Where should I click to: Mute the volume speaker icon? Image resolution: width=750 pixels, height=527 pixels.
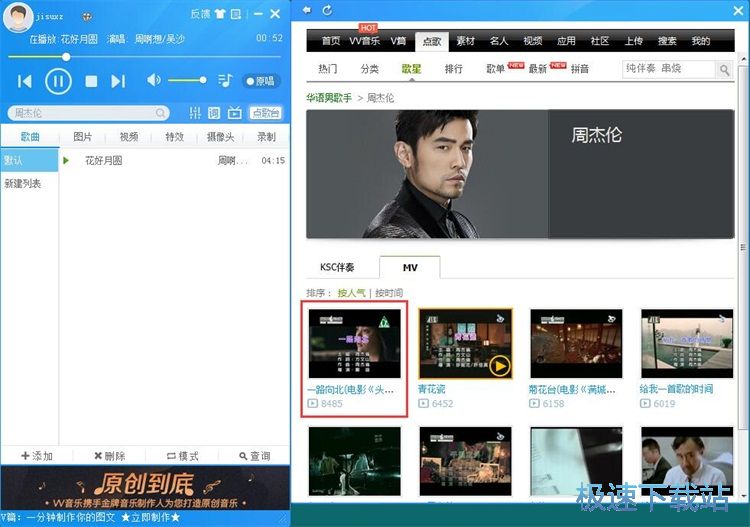153,80
